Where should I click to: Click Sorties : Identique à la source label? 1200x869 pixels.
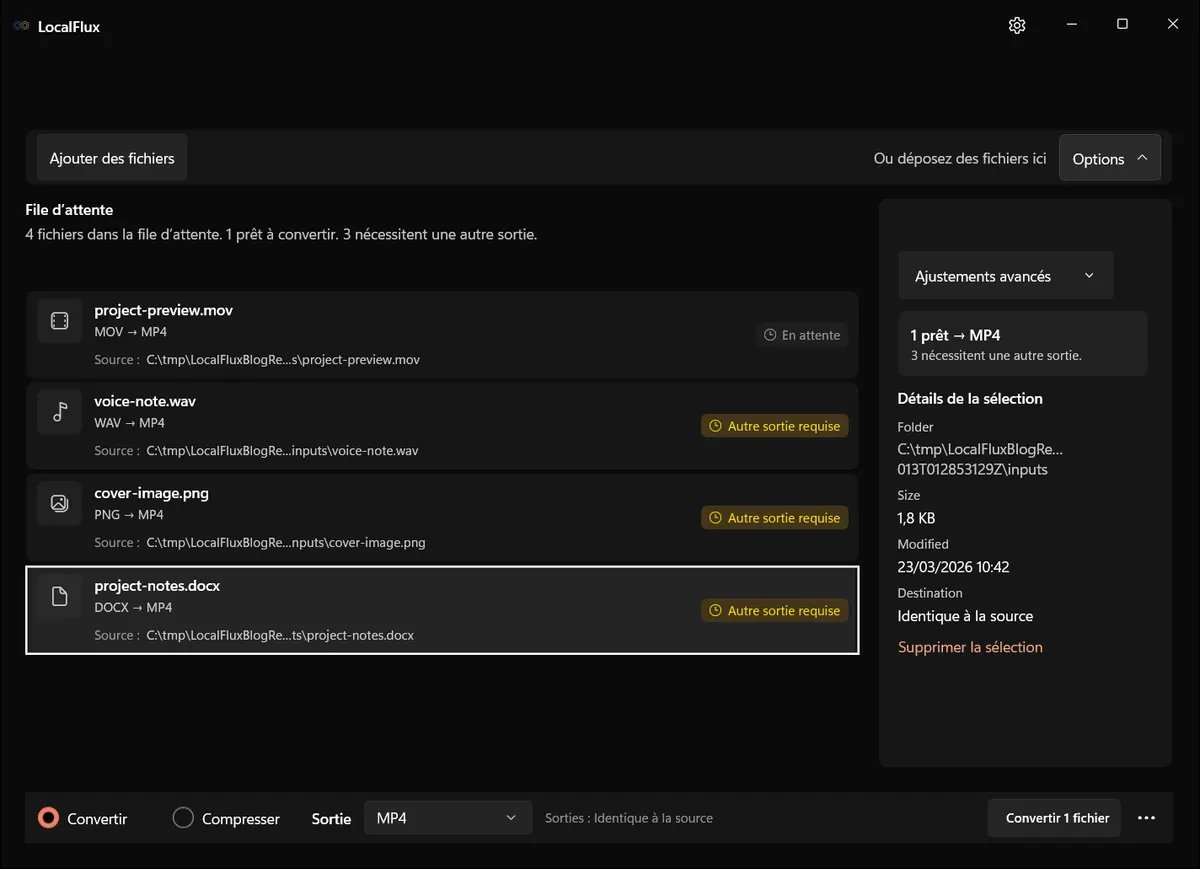point(629,818)
